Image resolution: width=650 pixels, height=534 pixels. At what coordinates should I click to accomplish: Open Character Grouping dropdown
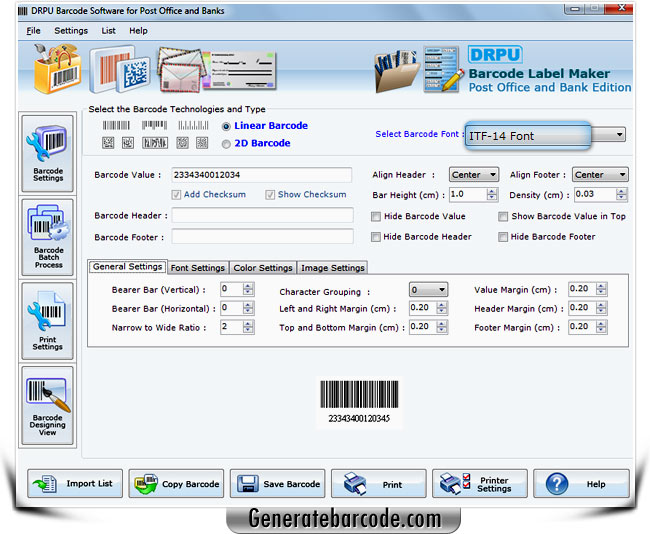428,289
